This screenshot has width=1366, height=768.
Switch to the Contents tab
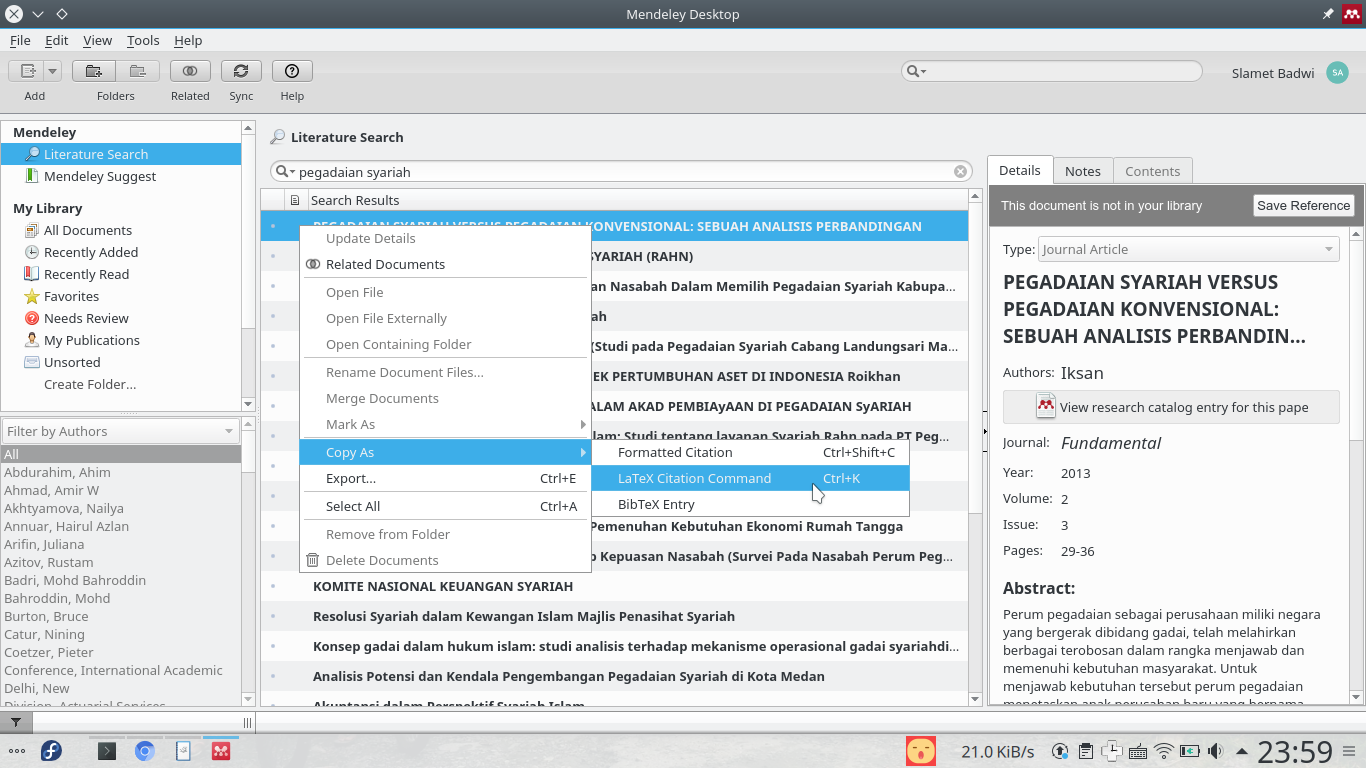pos(1152,171)
